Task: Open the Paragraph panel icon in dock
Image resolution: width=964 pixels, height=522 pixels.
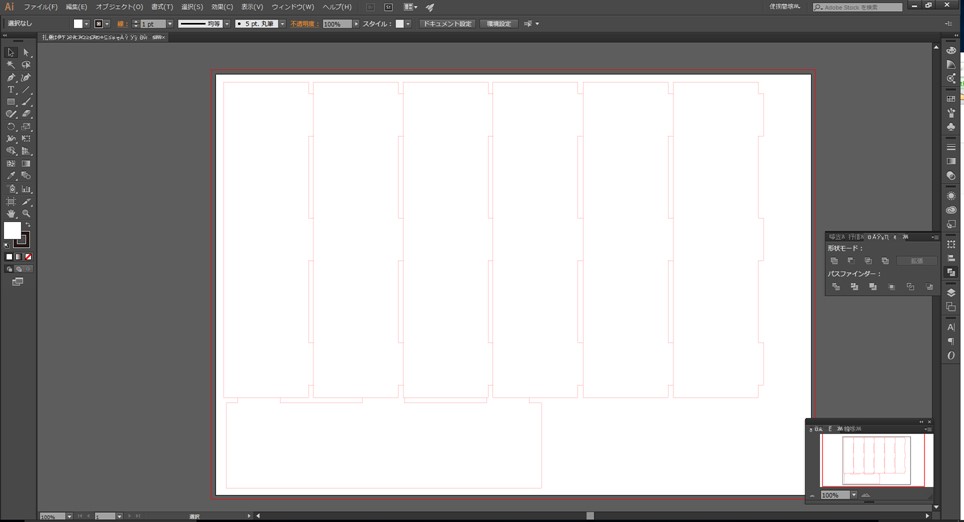Action: tap(951, 341)
